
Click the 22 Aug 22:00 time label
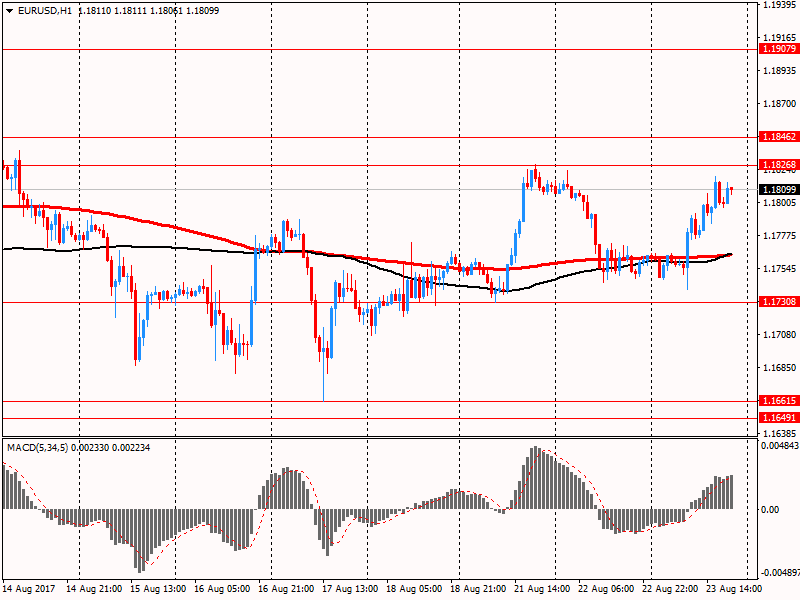pos(670,589)
